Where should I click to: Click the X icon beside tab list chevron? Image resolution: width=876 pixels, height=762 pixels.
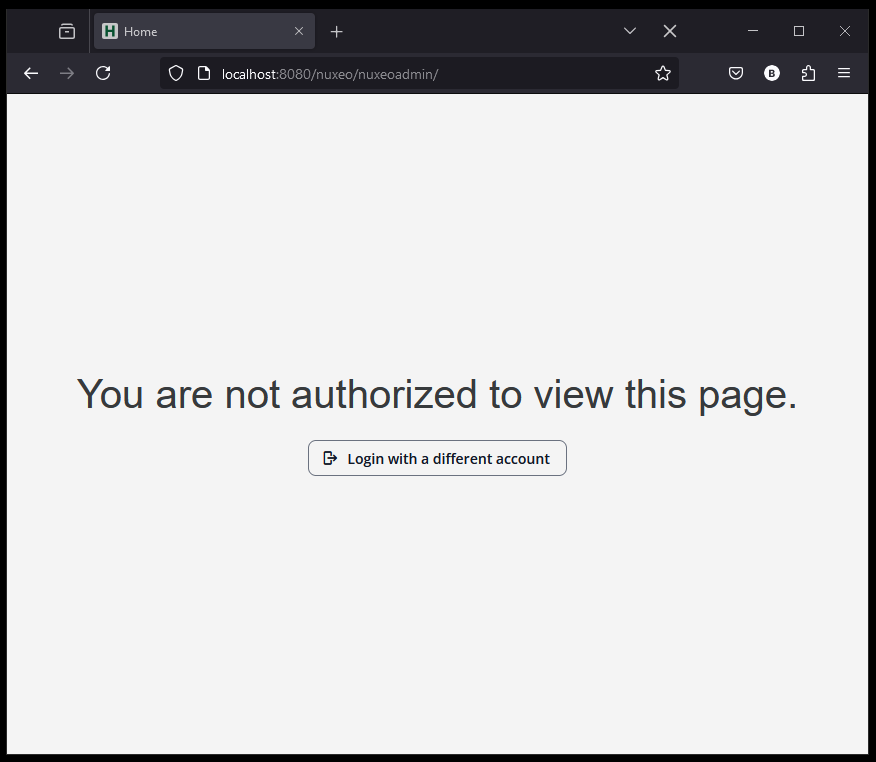[x=670, y=31]
